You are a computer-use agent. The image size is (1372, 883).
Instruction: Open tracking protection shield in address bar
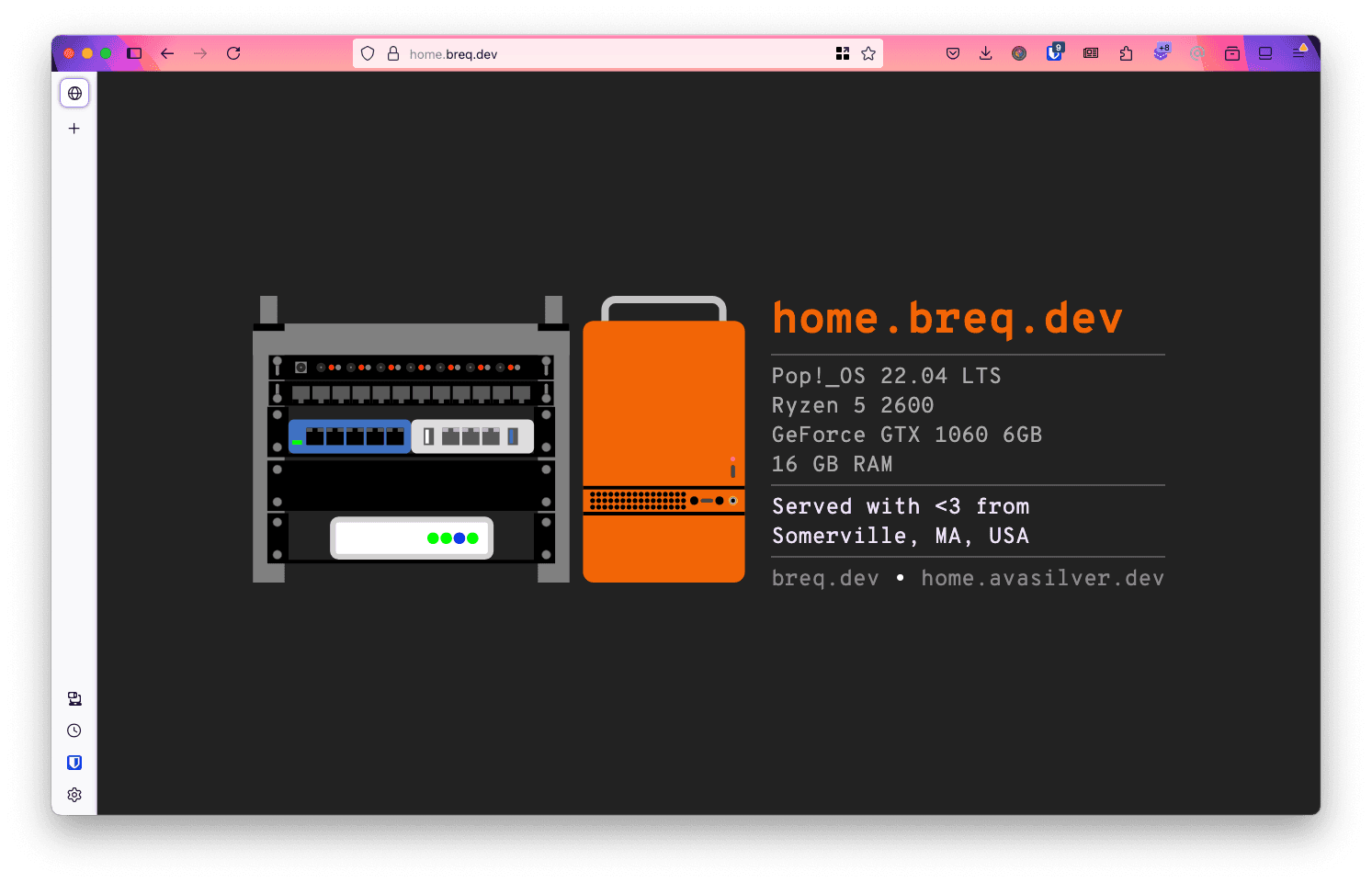tap(368, 53)
